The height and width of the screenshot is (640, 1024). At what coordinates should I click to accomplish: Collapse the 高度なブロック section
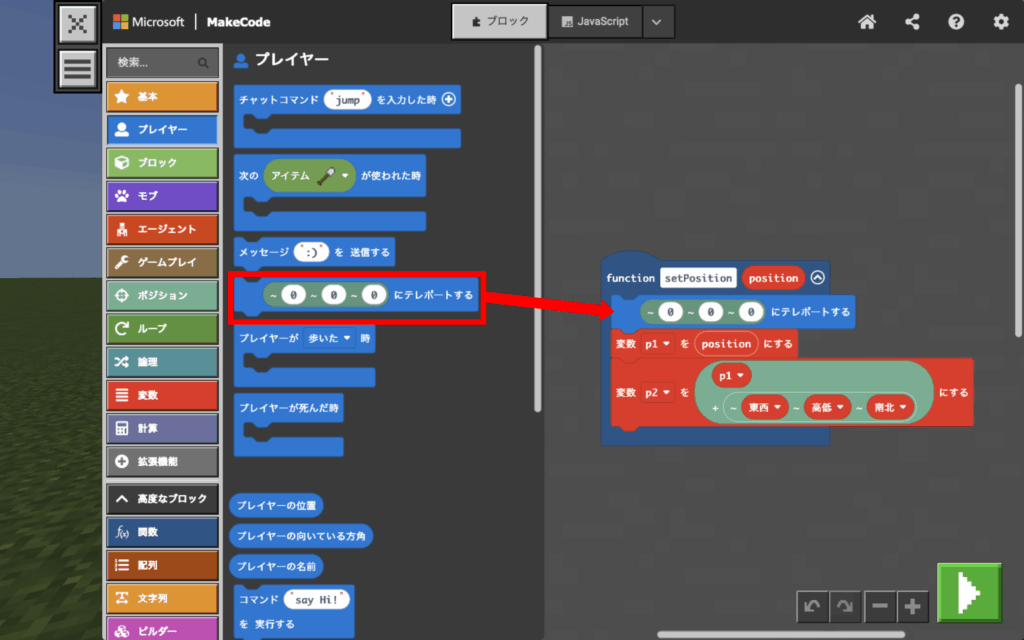(161, 498)
